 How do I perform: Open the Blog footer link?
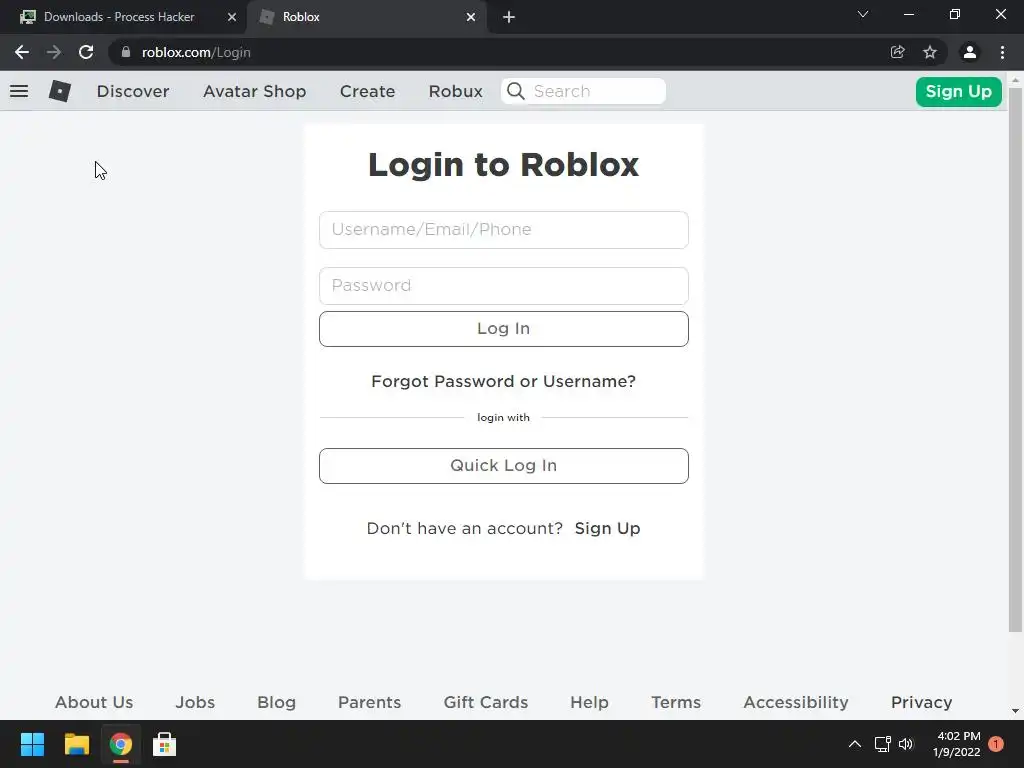(276, 702)
